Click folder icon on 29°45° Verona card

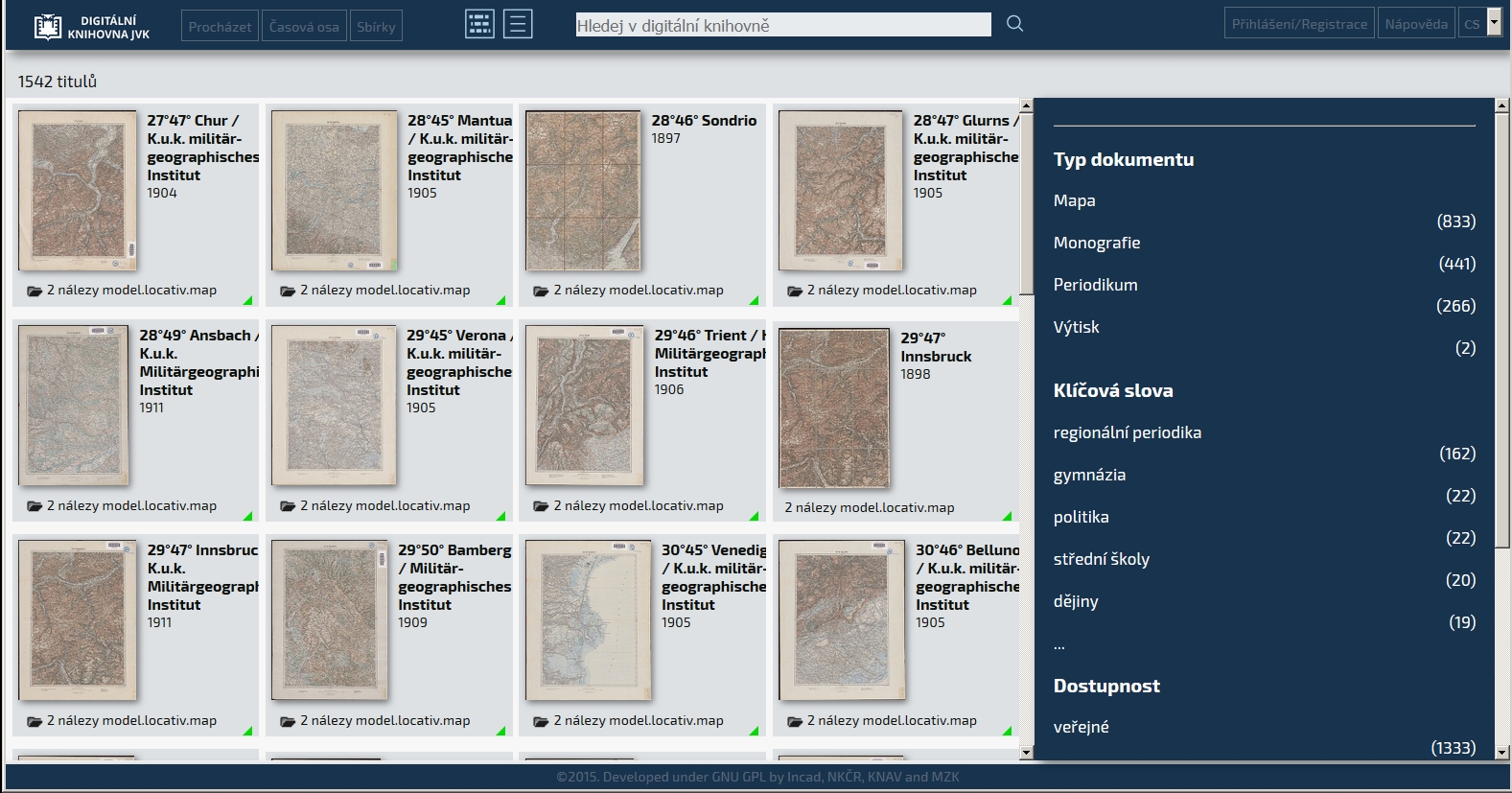coord(288,506)
